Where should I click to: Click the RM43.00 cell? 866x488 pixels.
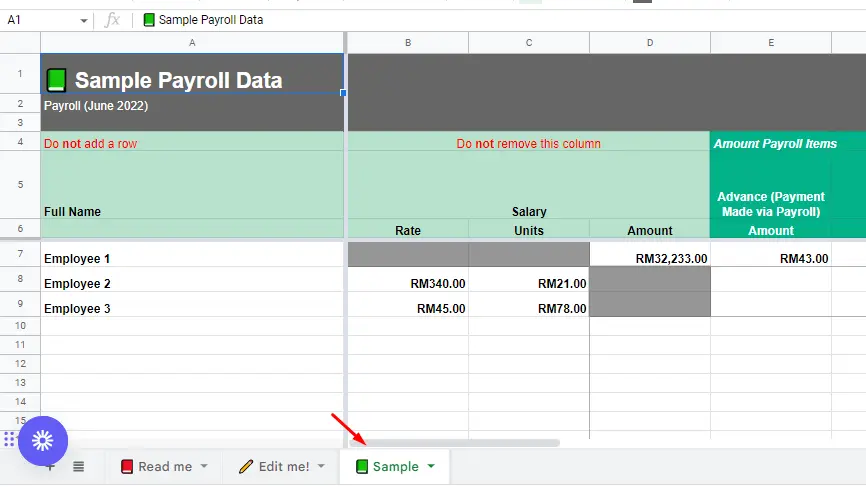(x=771, y=254)
